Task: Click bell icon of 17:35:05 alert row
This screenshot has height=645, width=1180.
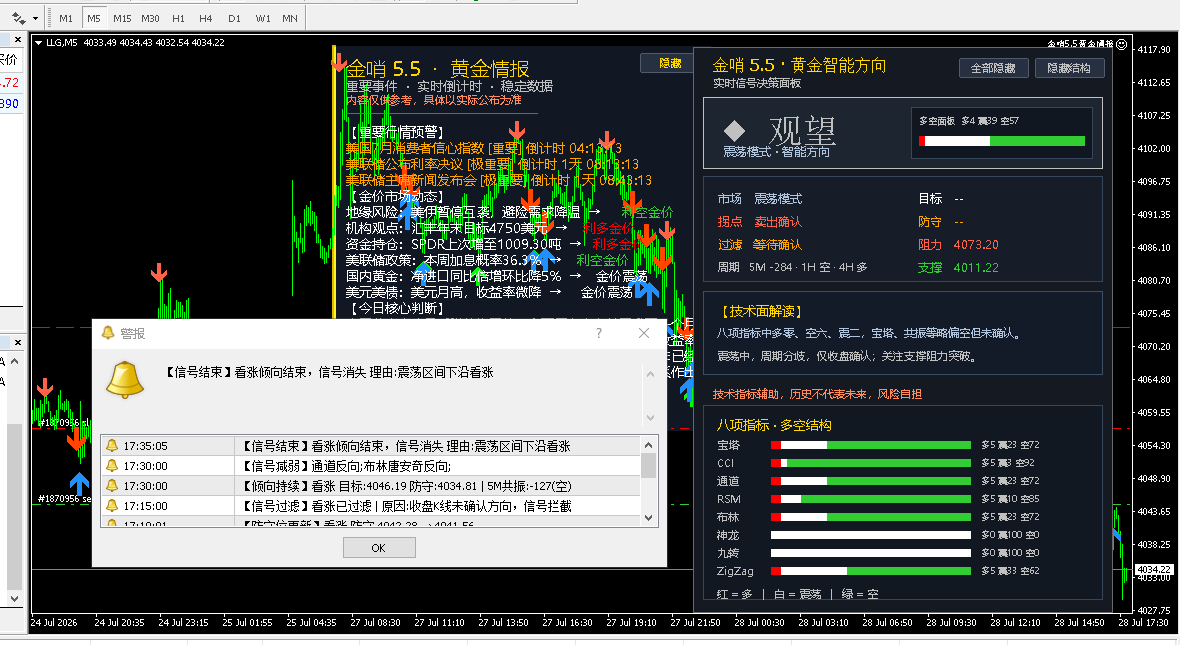Action: click(112, 446)
